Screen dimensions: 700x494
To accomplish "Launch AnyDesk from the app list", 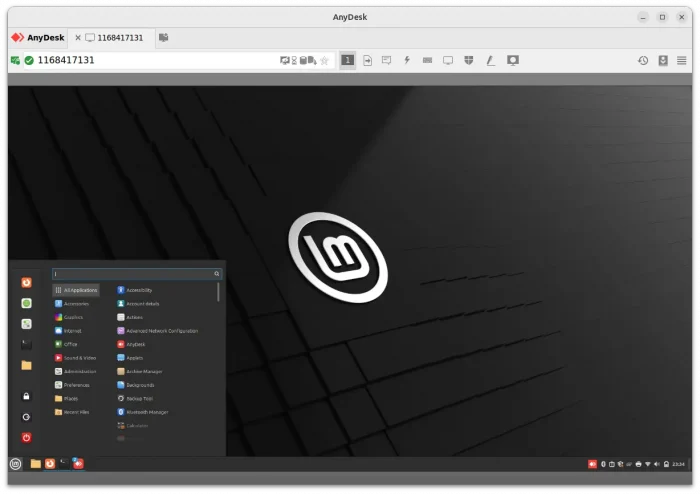I will point(131,344).
